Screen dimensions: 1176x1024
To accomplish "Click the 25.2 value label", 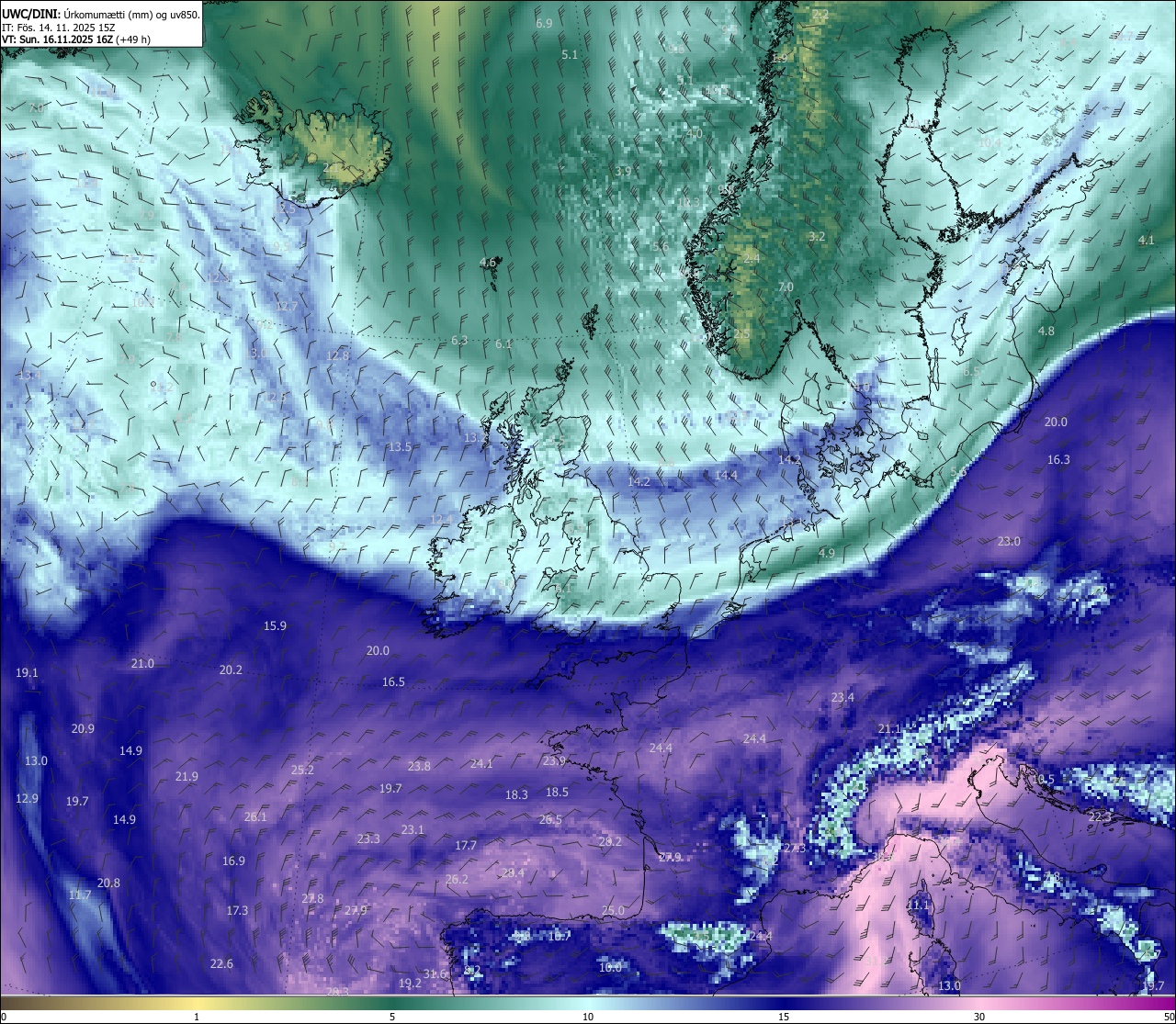I will point(302,770).
